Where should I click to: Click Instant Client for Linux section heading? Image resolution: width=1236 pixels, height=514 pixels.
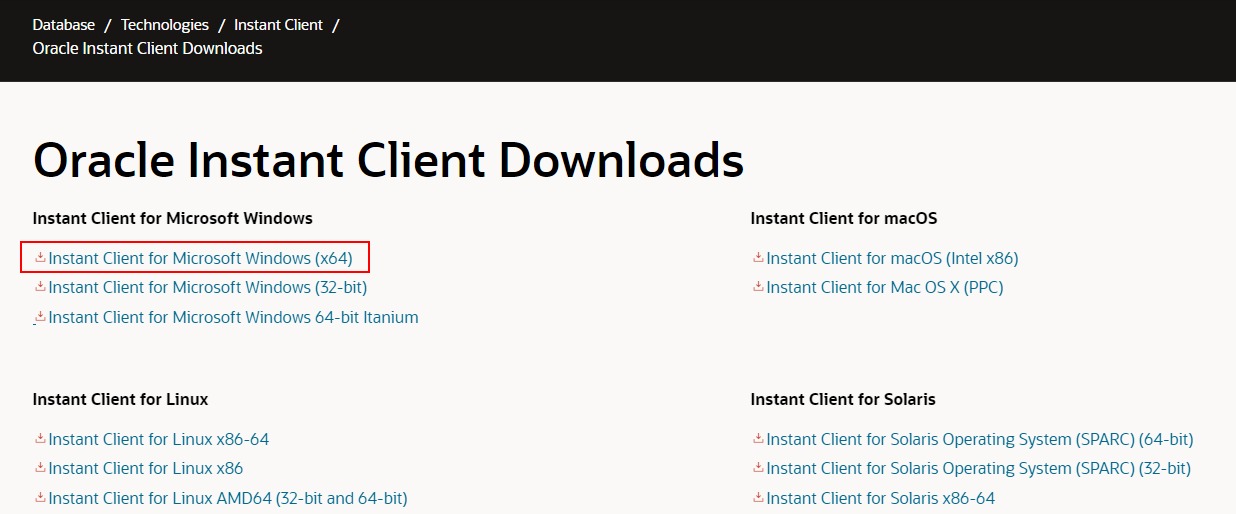tap(121, 399)
